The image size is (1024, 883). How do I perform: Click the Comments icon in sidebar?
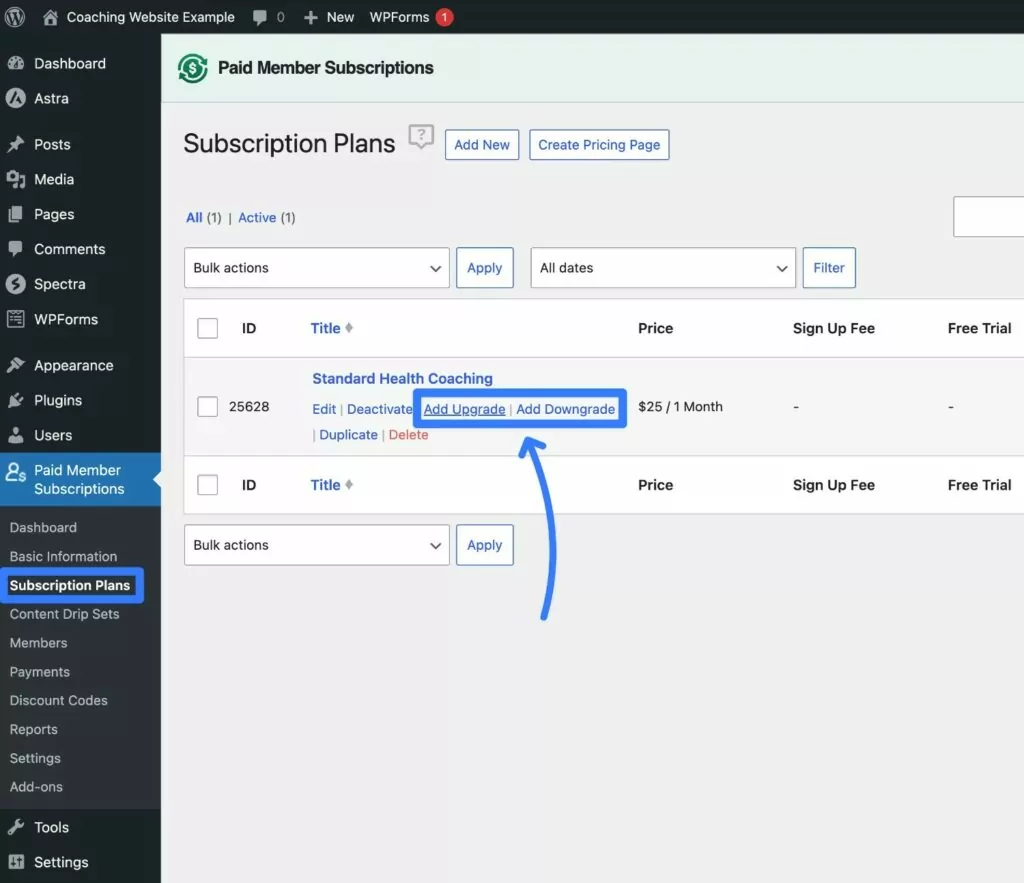pos(16,249)
